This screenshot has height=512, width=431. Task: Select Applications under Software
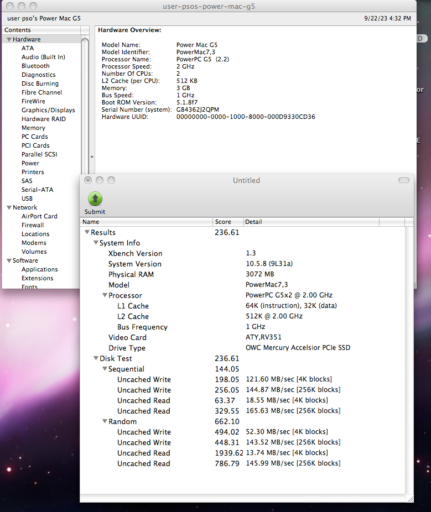tap(40, 269)
